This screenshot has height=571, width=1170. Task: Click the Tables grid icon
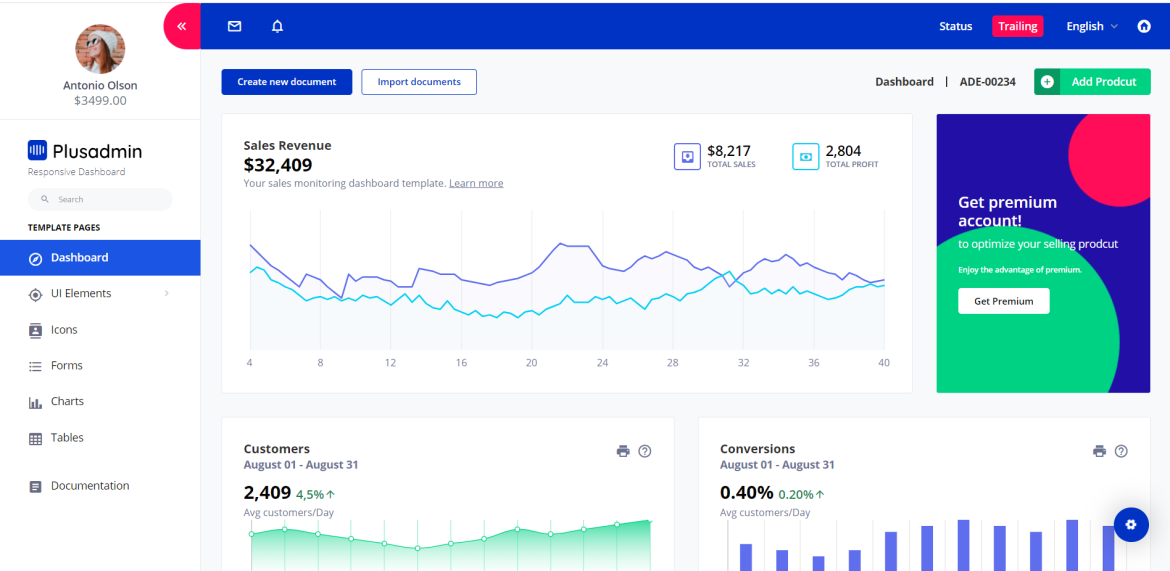[x=35, y=439]
